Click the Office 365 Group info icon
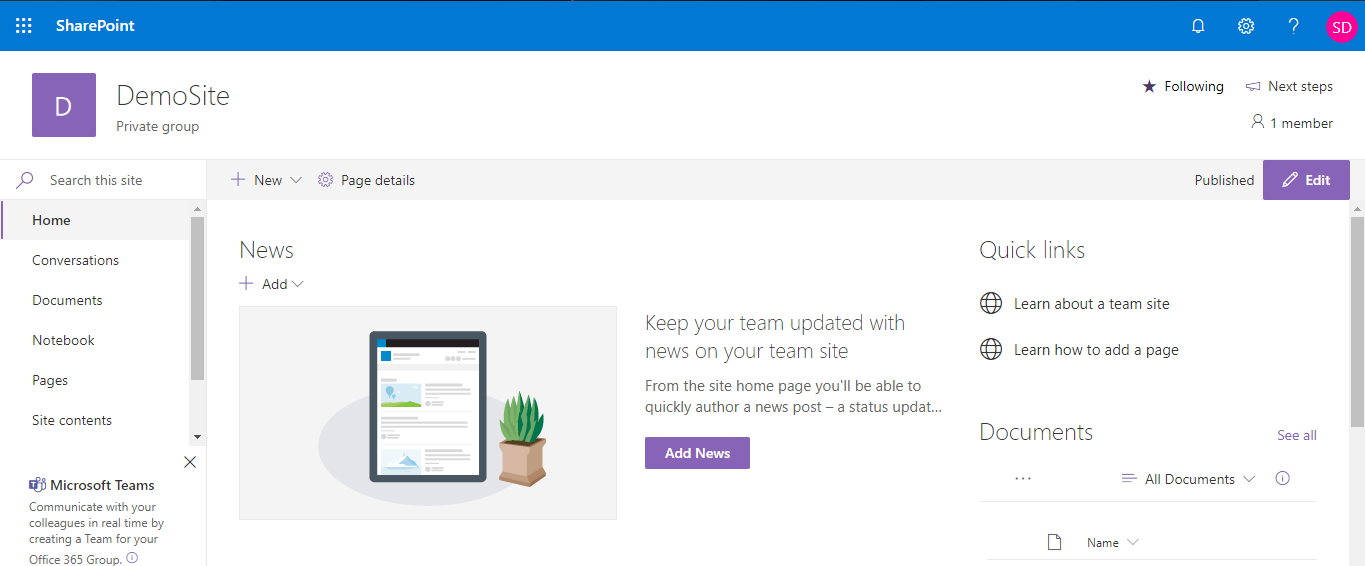Viewport: 1365px width, 566px height. pyautogui.click(x=132, y=558)
